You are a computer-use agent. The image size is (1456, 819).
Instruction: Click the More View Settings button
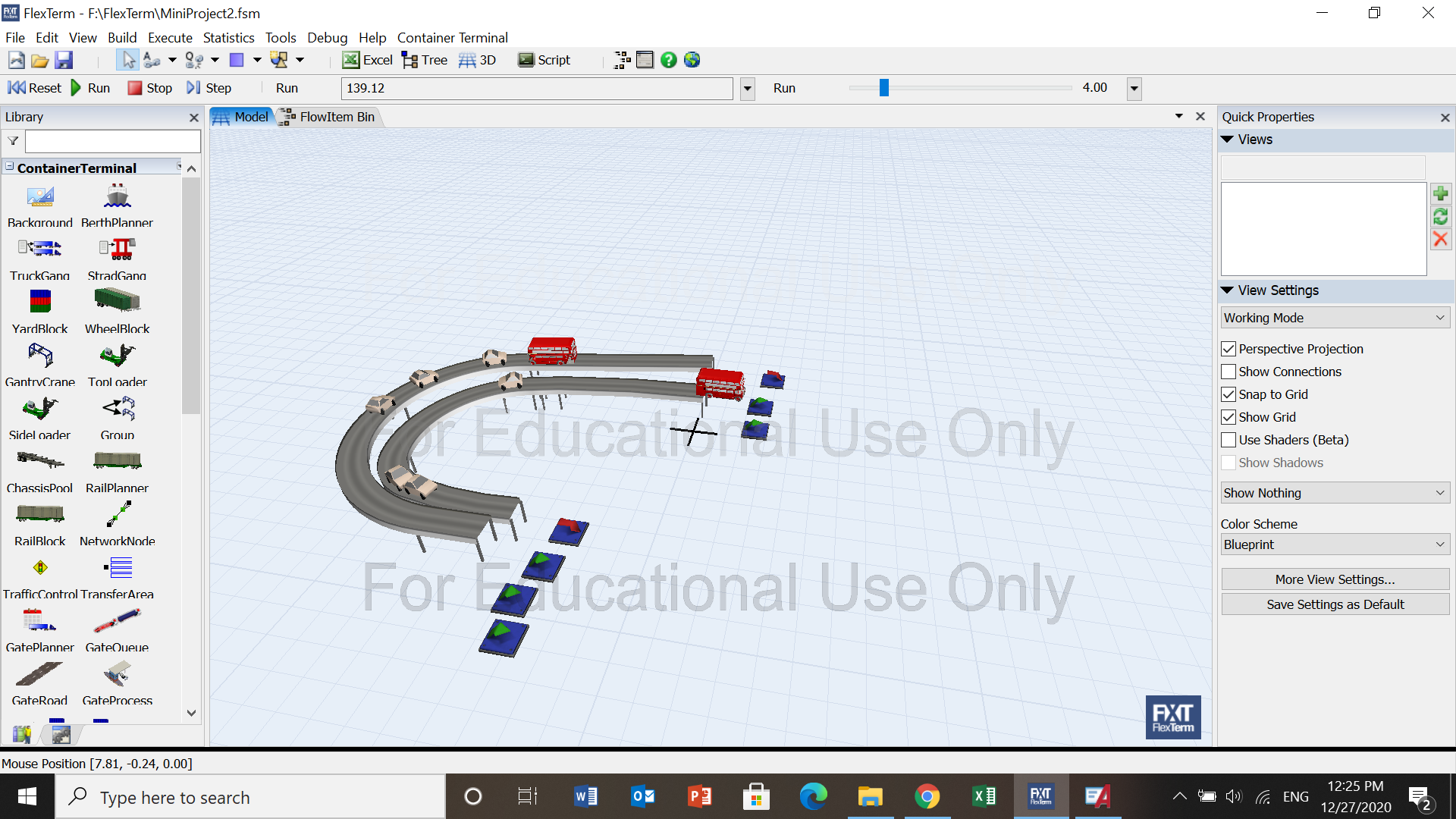coord(1335,579)
